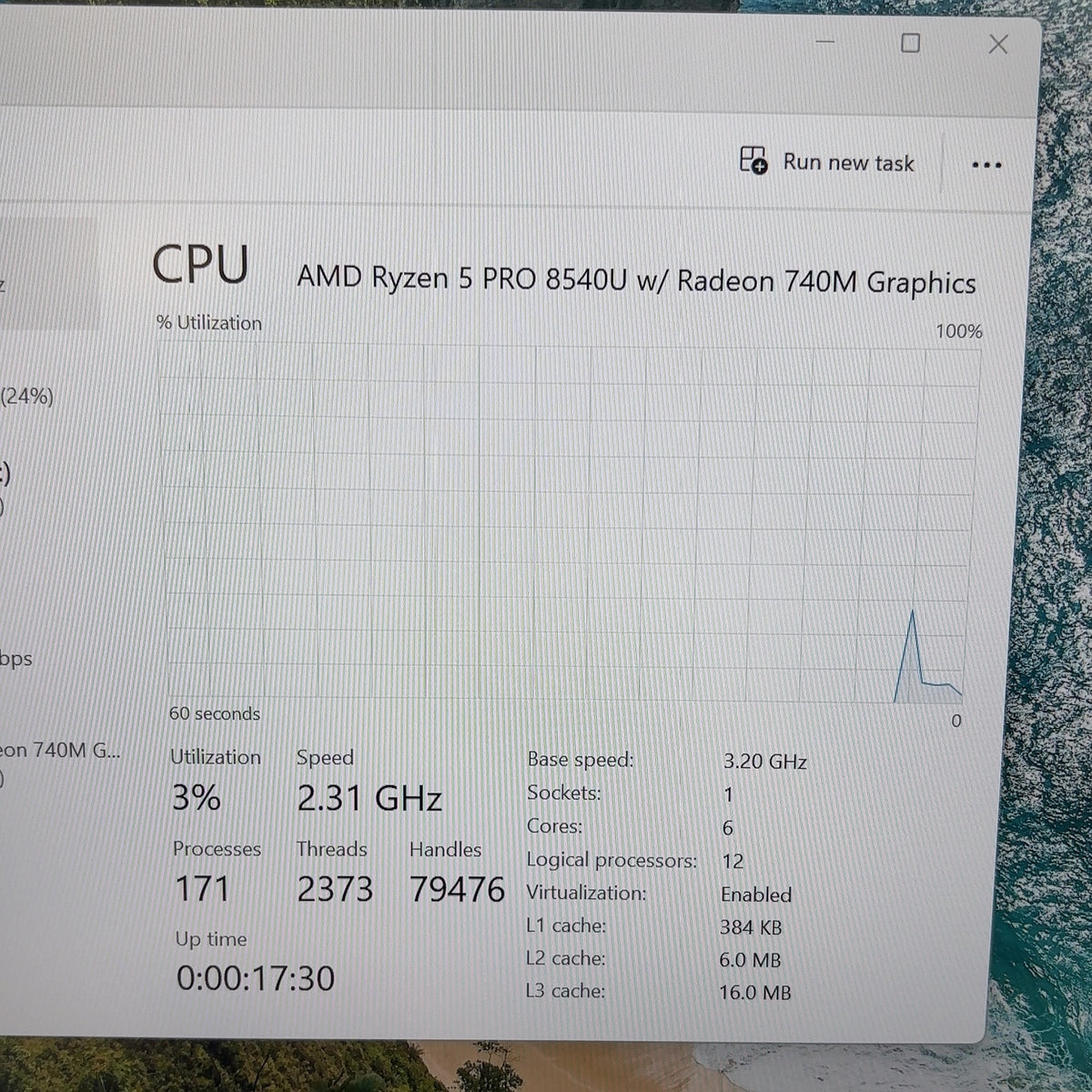Screen dimensions: 1092x1092
Task: Click the 3% utilization value
Action: pos(196,798)
